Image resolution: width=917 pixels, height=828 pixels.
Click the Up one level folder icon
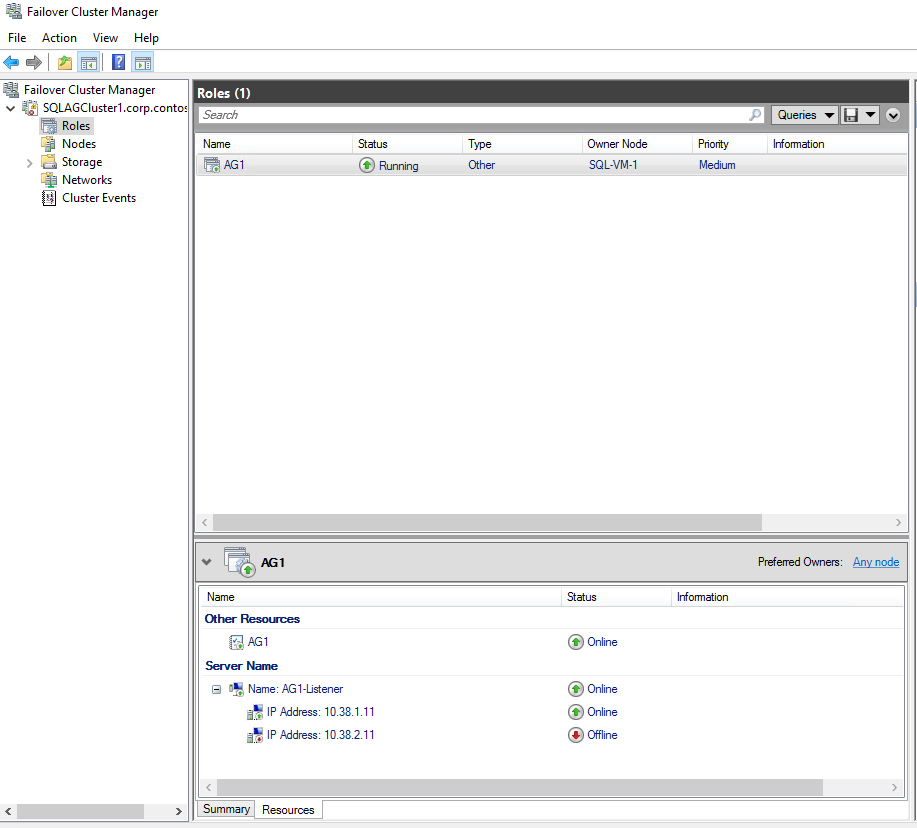click(x=65, y=63)
